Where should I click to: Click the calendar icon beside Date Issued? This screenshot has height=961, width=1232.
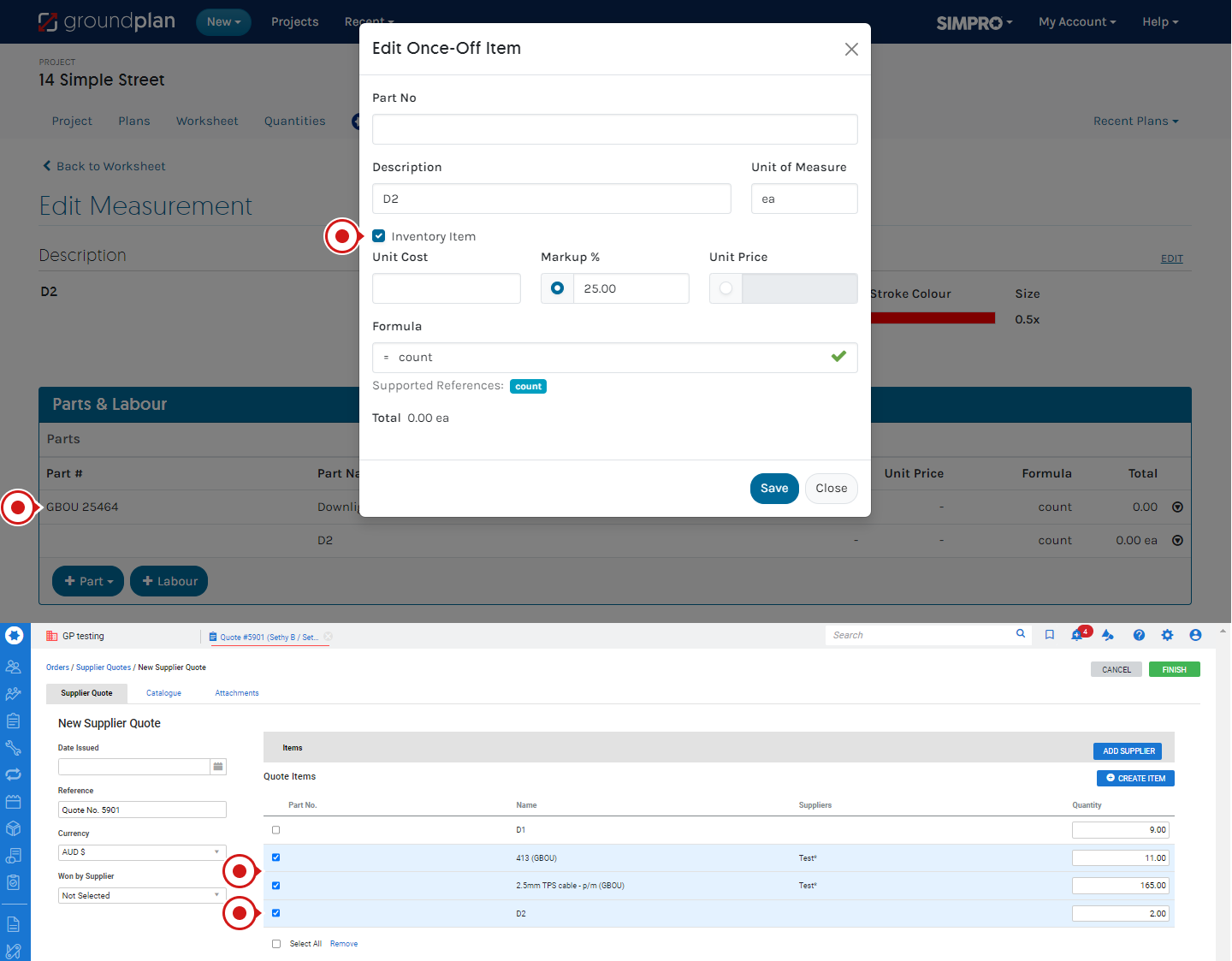click(218, 767)
